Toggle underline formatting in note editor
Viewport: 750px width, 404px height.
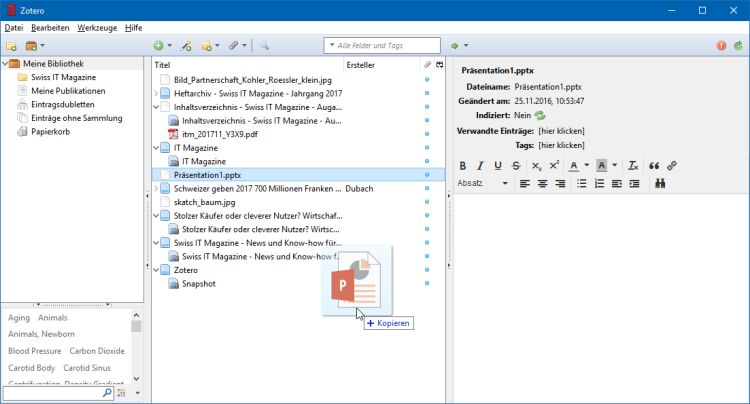pyautogui.click(x=498, y=166)
